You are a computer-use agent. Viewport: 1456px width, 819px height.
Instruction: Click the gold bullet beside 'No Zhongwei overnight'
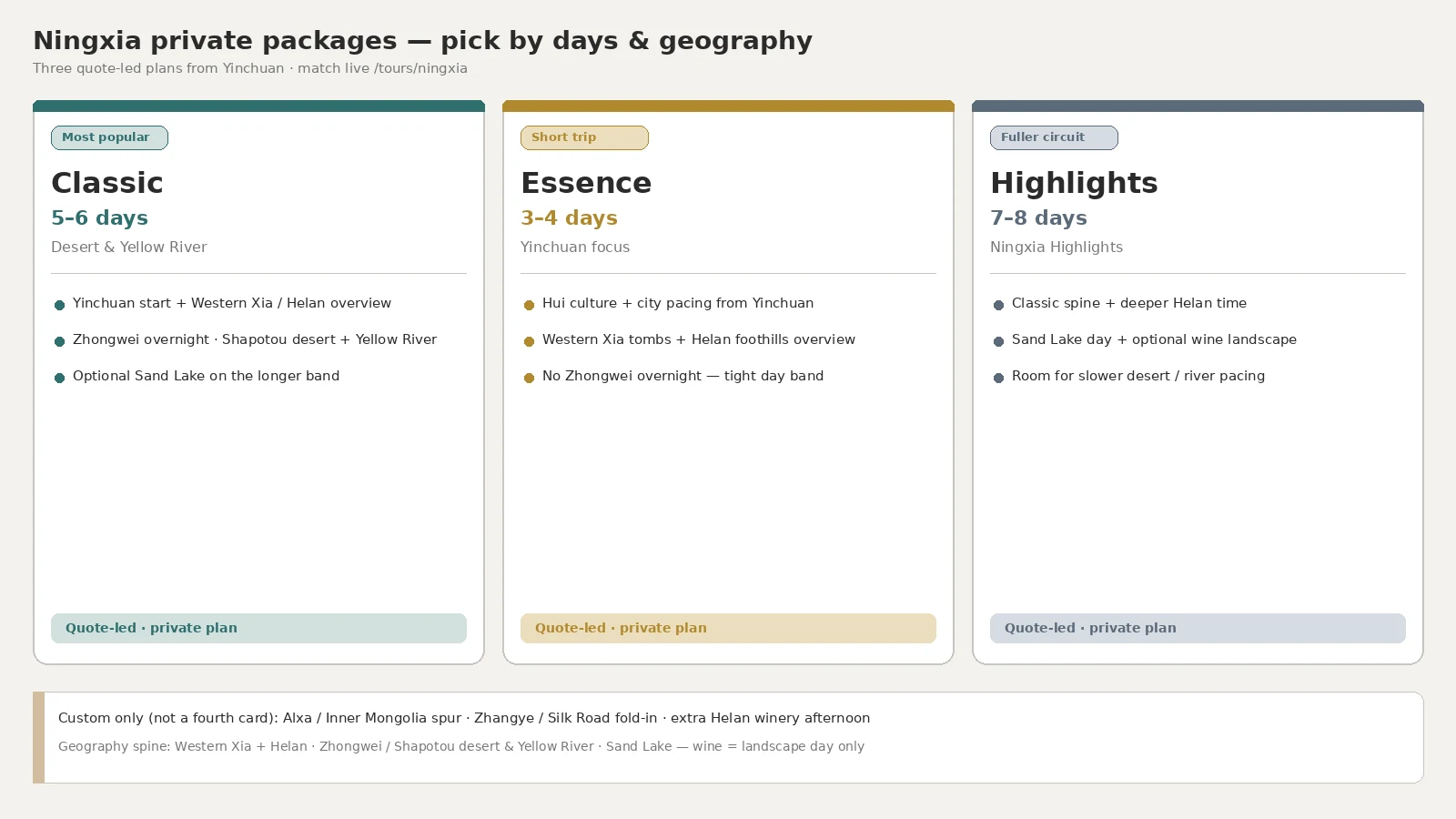tap(529, 378)
